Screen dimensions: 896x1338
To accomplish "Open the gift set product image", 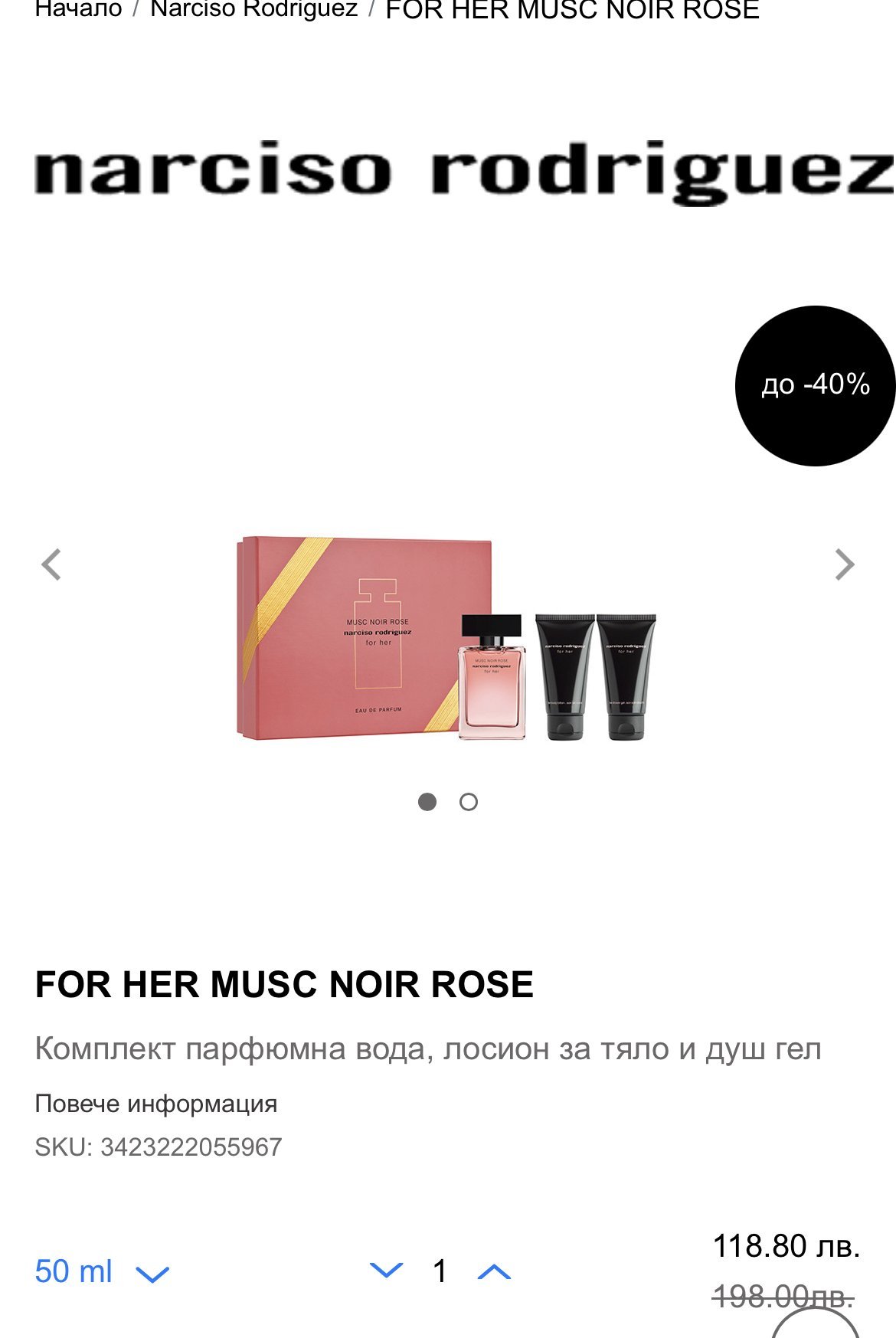I will [x=446, y=638].
